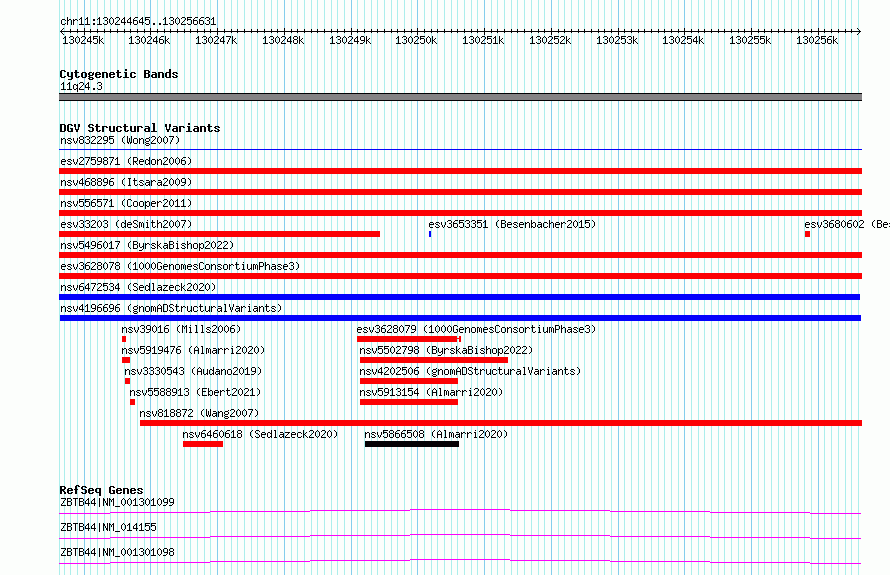Click the red bar under nsv468896 (Itsara2009)
This screenshot has height=575, width=890.
click(x=460, y=192)
